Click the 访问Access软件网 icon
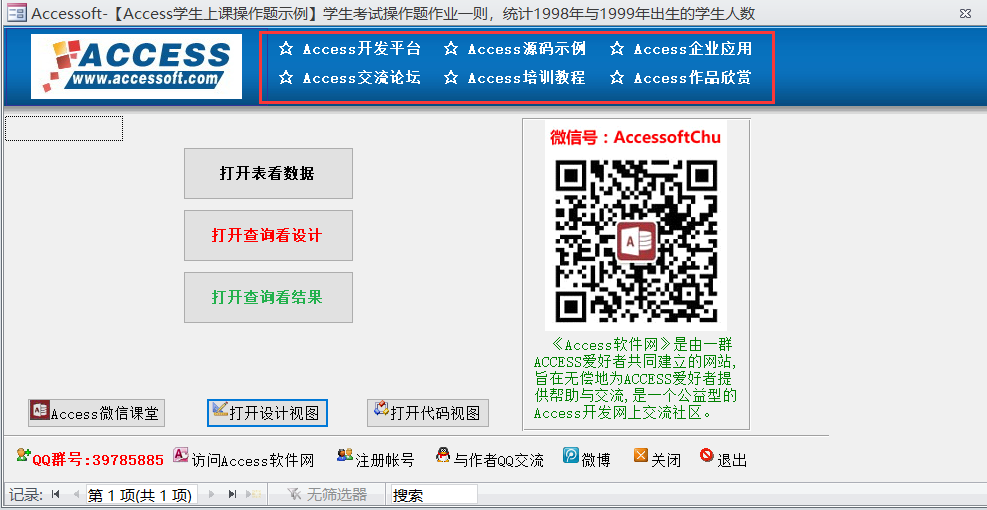 (x=181, y=455)
